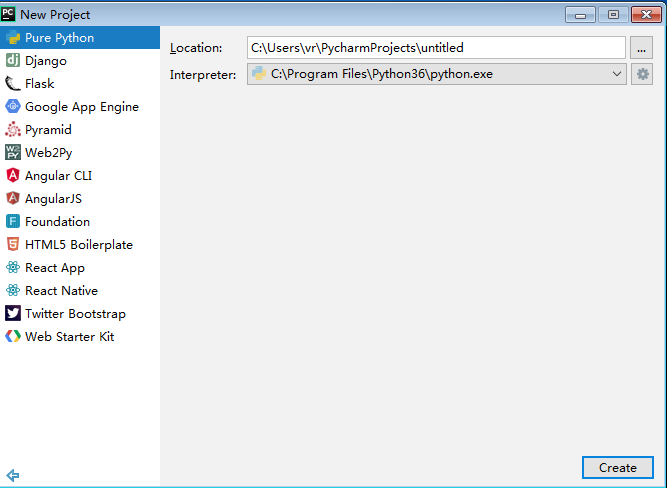Open the Interpreter dropdown list
Viewport: 667px width, 488px height.
click(435, 74)
